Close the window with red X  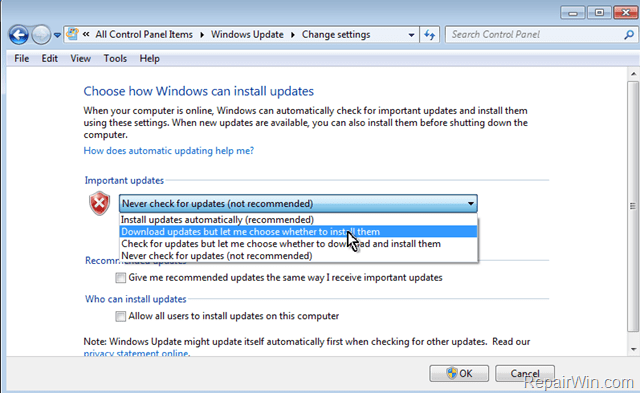[626, 13]
